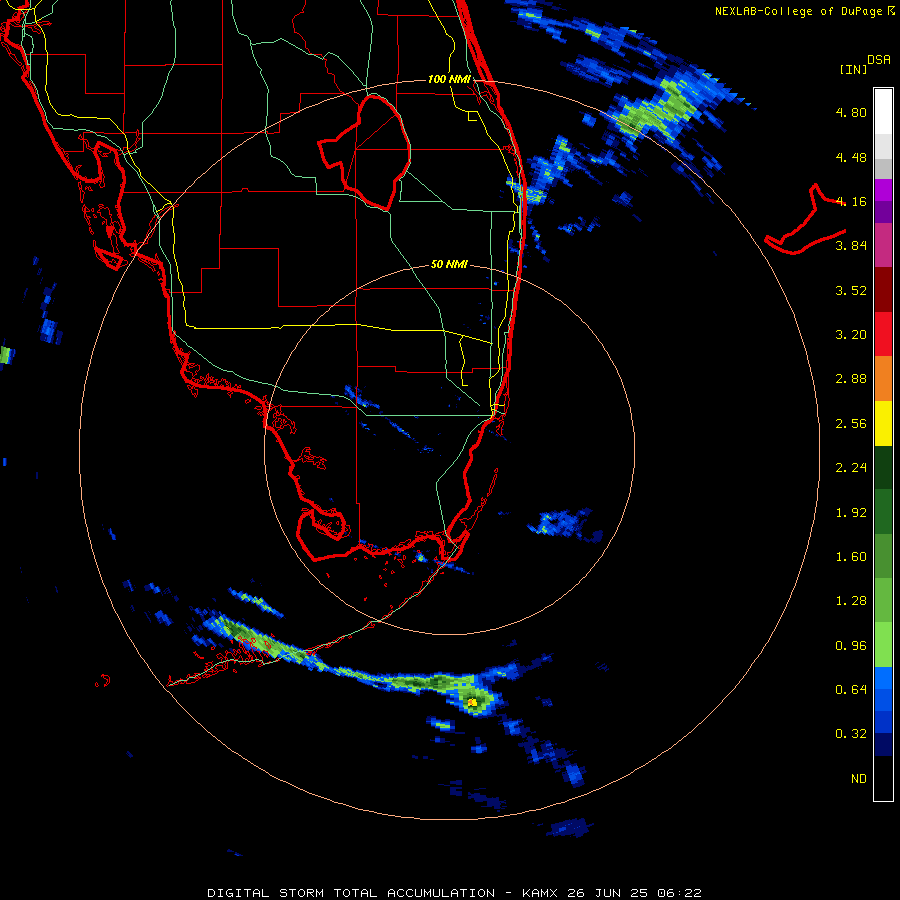Image resolution: width=900 pixels, height=900 pixels.
Task: Pick the bright magenta swatch in color scale
Action: click(x=883, y=190)
